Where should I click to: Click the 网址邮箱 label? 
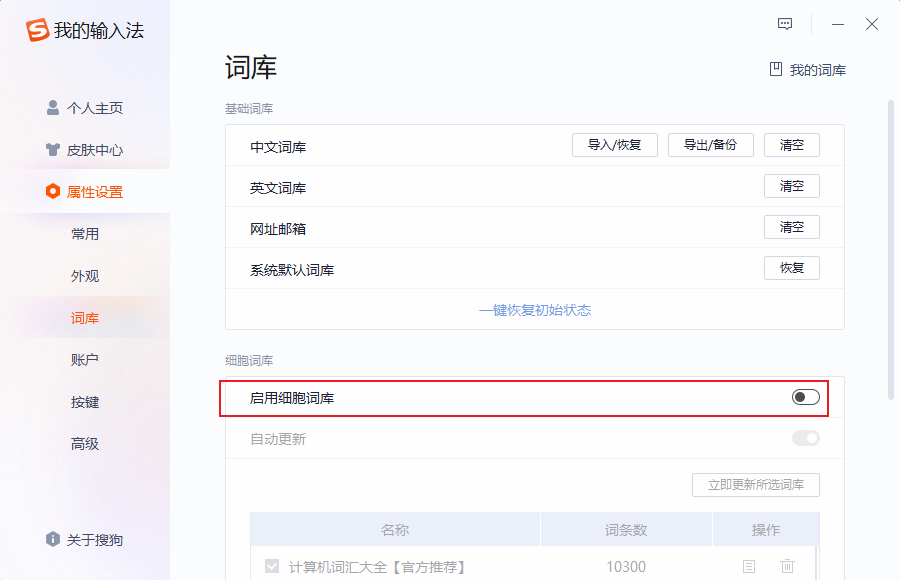[278, 229]
